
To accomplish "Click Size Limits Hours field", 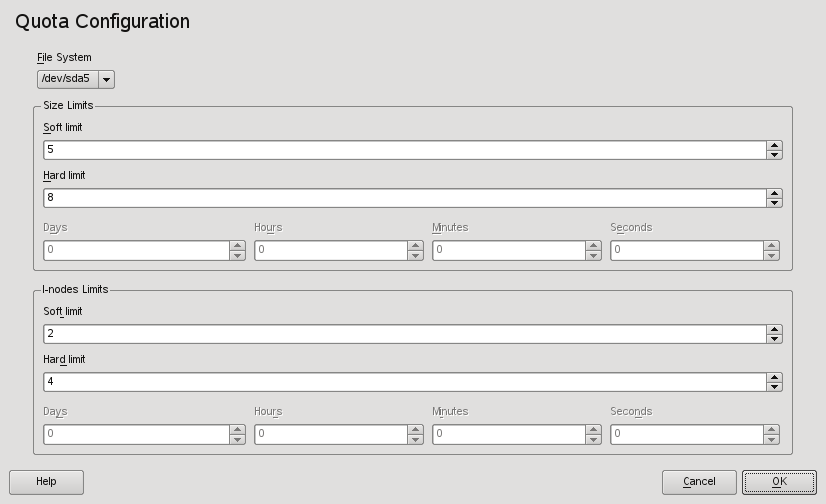I will click(x=330, y=250).
